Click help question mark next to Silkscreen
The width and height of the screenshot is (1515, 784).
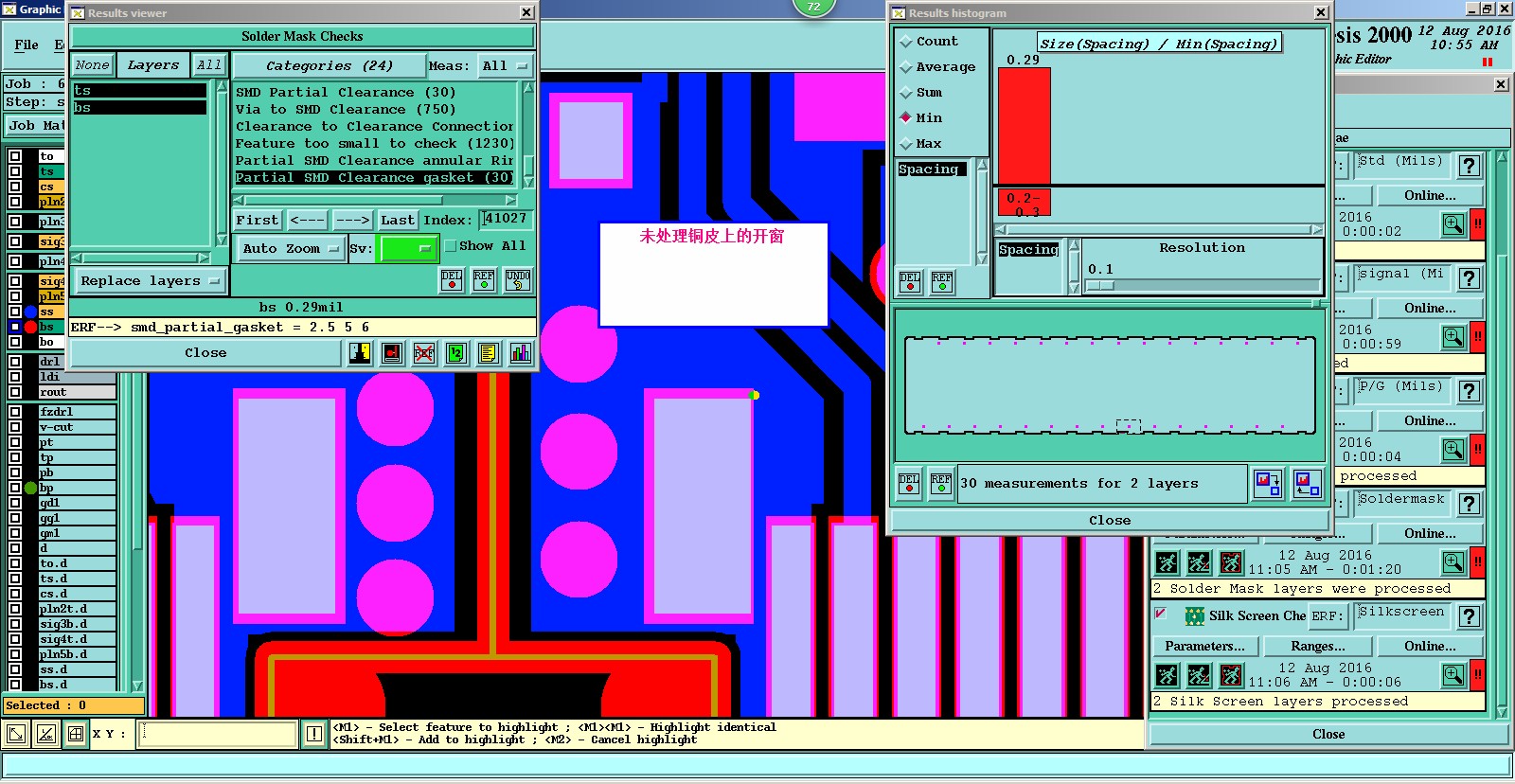(x=1470, y=616)
